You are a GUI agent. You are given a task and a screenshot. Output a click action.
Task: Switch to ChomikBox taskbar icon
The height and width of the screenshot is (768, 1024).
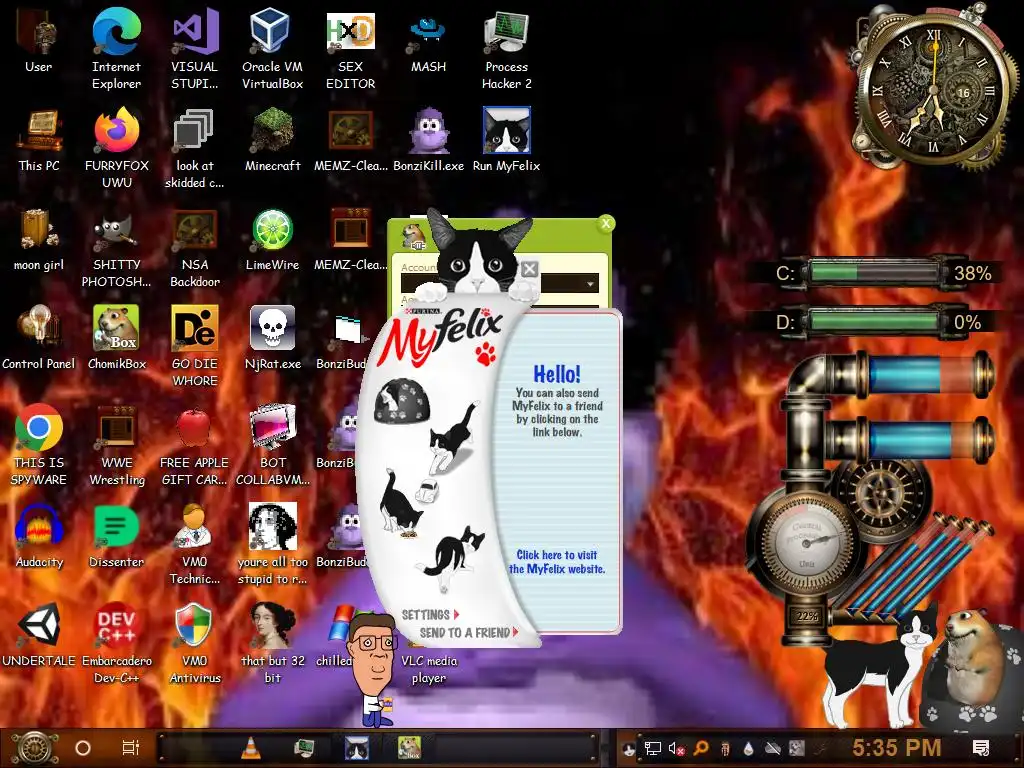[x=409, y=748]
